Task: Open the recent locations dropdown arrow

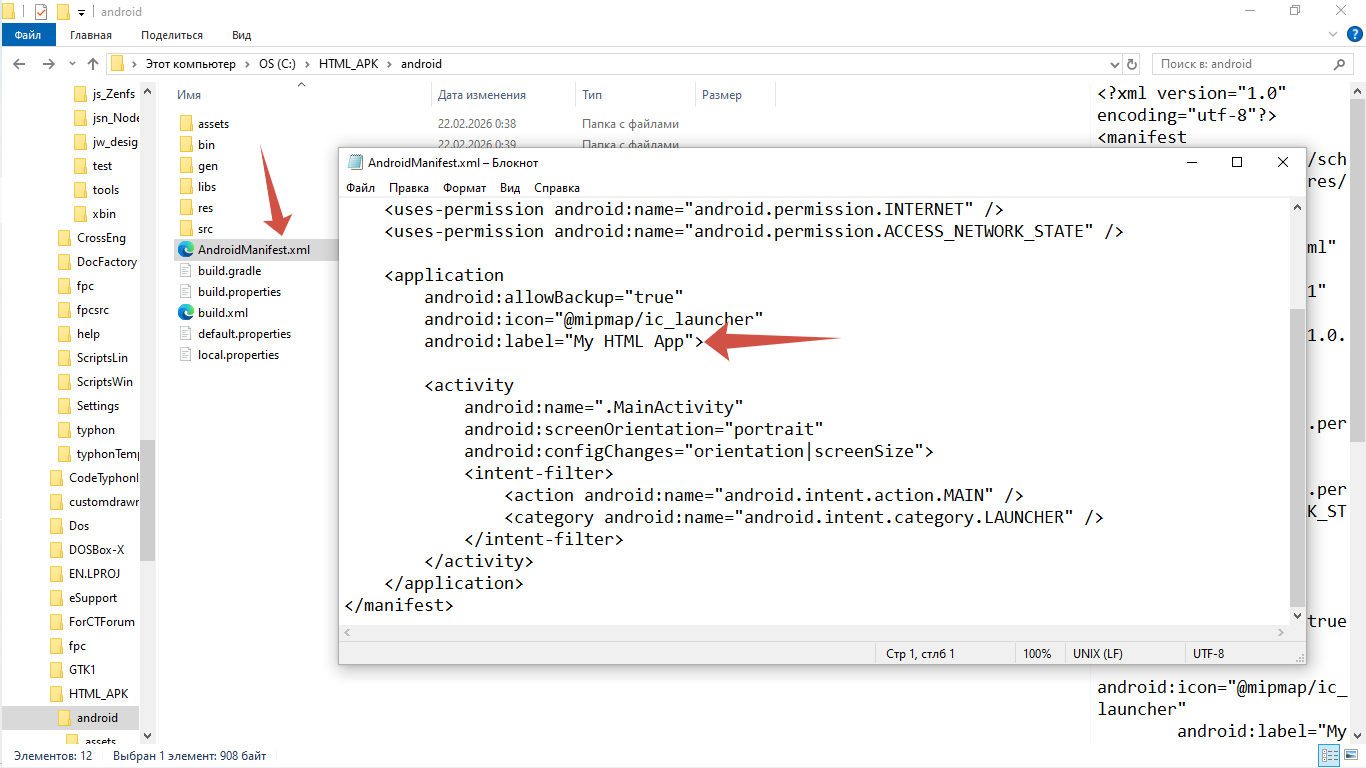Action: click(71, 64)
